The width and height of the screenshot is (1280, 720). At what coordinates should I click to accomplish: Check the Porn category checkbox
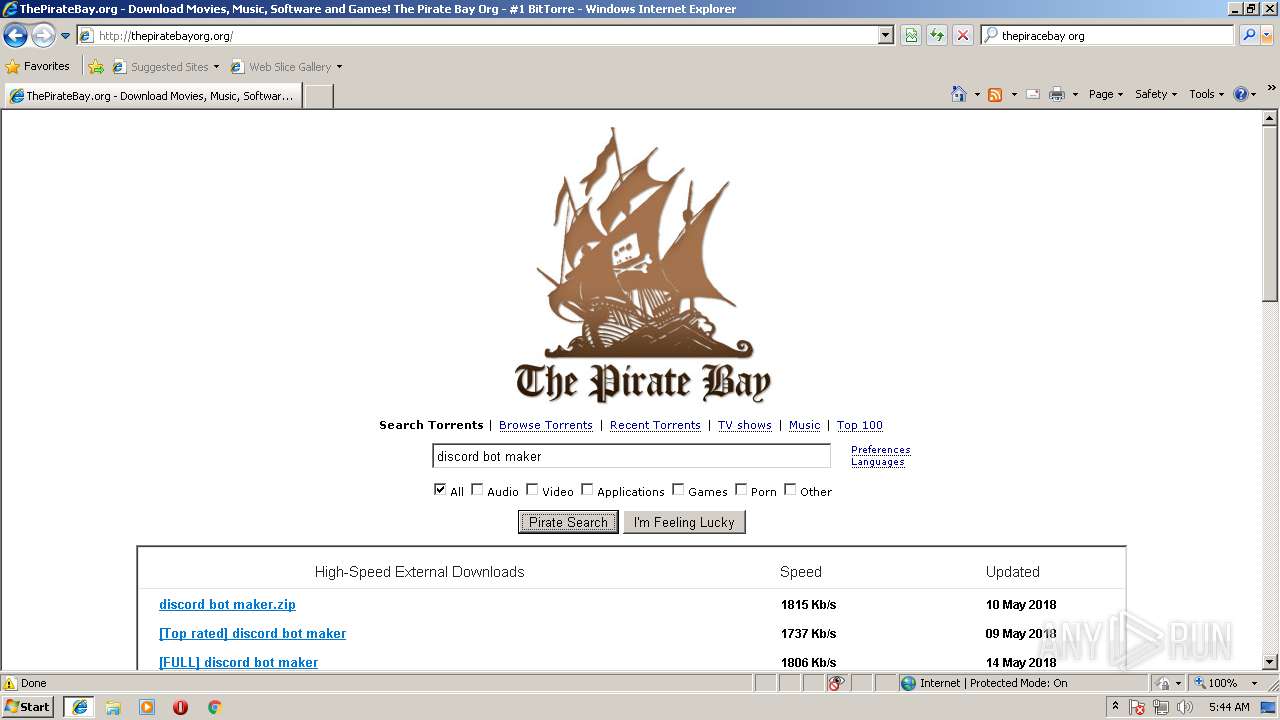(x=741, y=490)
